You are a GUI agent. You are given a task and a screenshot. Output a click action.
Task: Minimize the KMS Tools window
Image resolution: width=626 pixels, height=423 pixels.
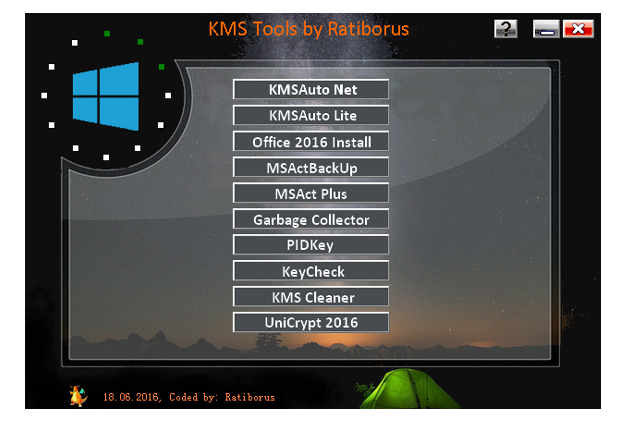tap(545, 28)
